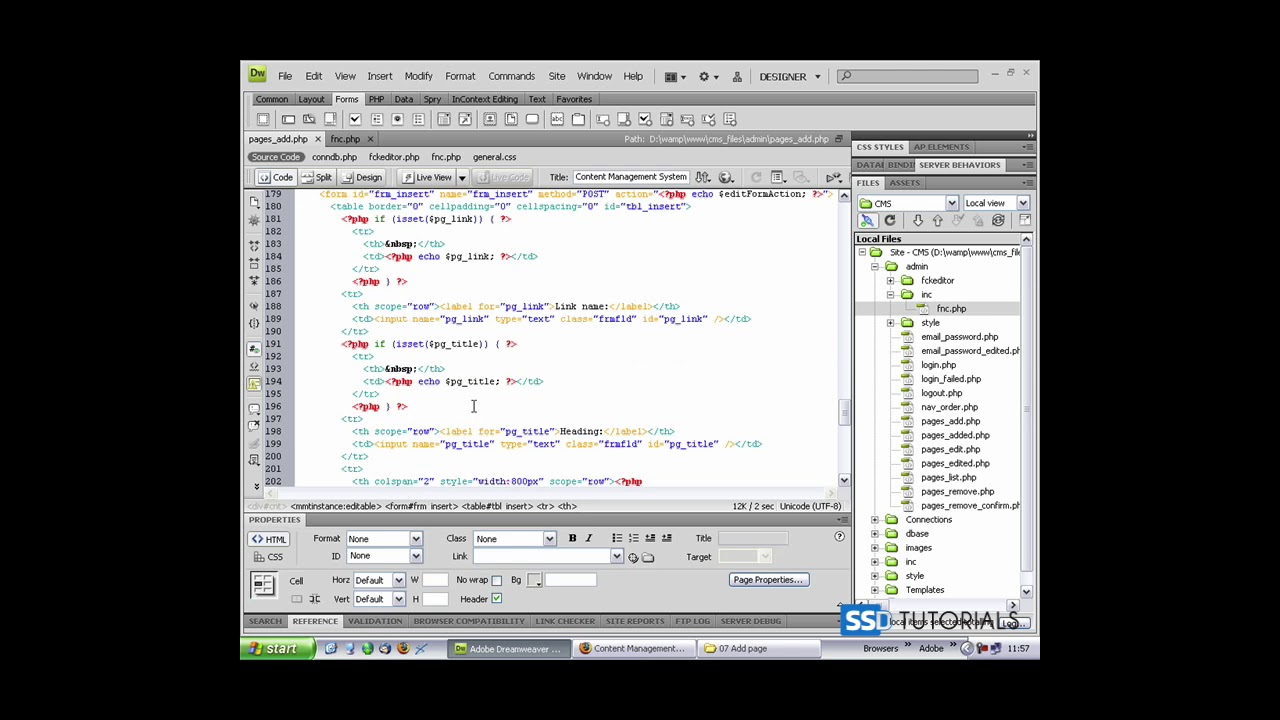Open Properties panel help icon
Viewport: 1280px width, 720px height.
click(x=839, y=538)
